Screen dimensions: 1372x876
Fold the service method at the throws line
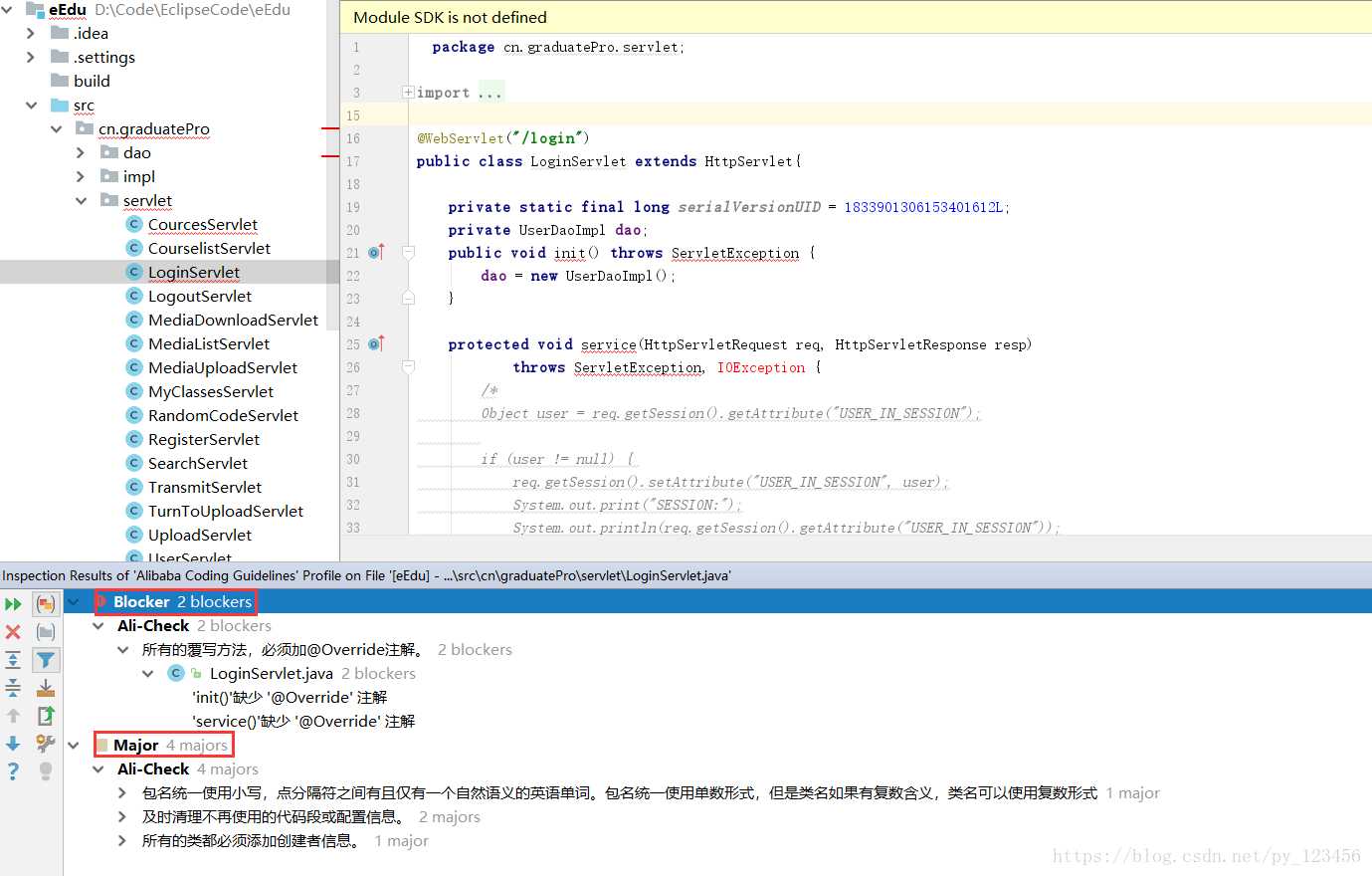coord(408,367)
